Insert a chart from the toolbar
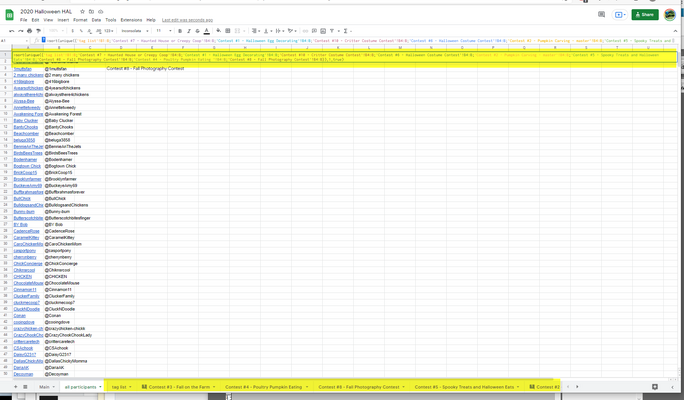Screen dimensions: 684x400 coord(323,31)
